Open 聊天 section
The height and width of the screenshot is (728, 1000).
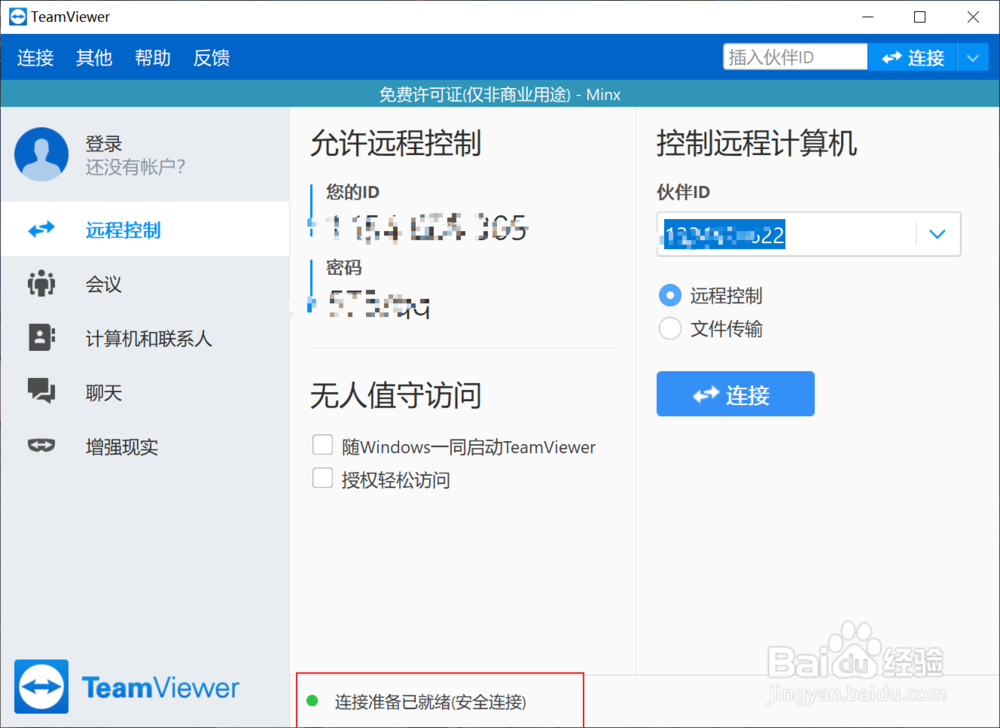click(x=145, y=392)
